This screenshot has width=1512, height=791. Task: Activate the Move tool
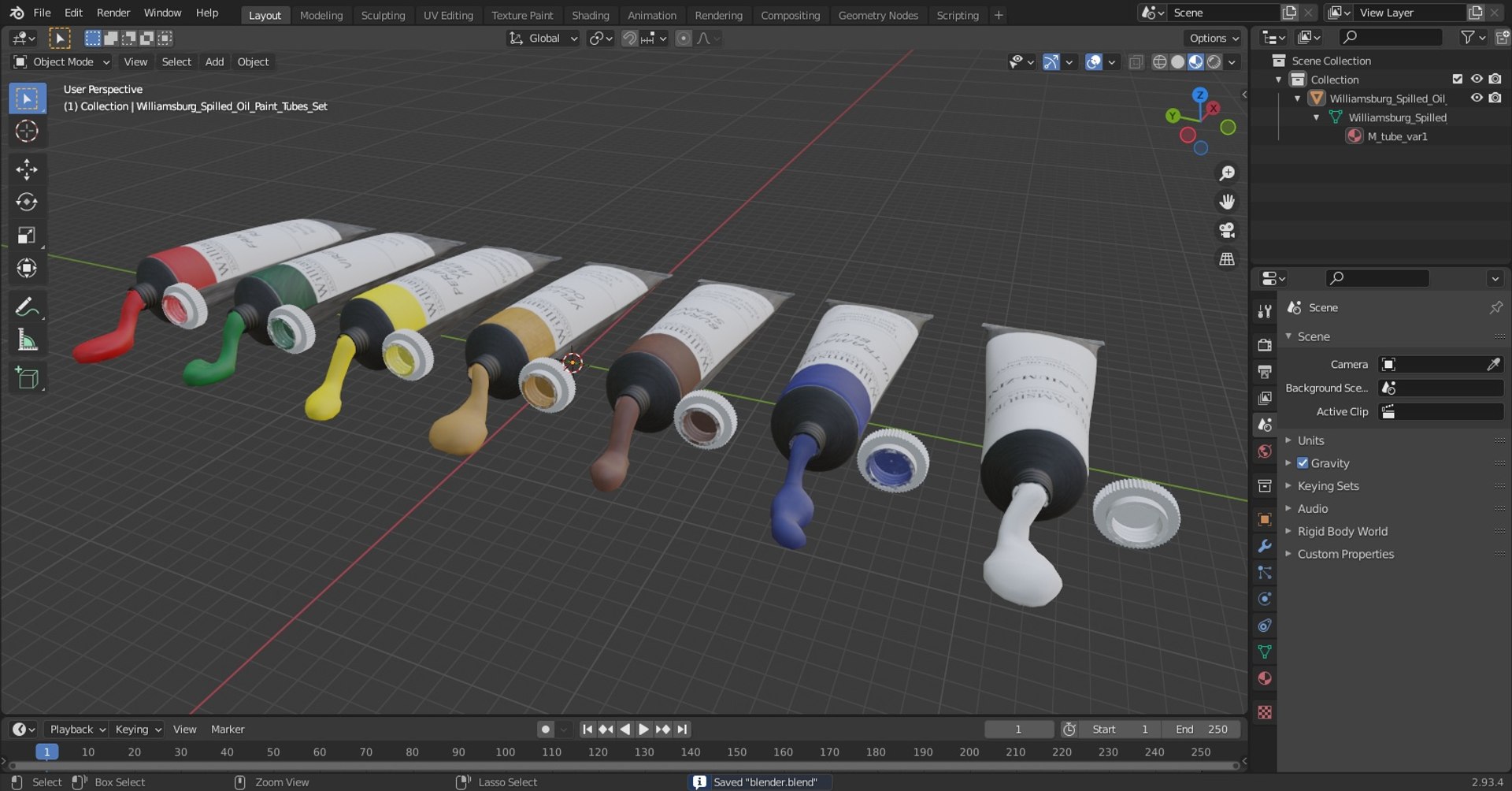pos(27,169)
